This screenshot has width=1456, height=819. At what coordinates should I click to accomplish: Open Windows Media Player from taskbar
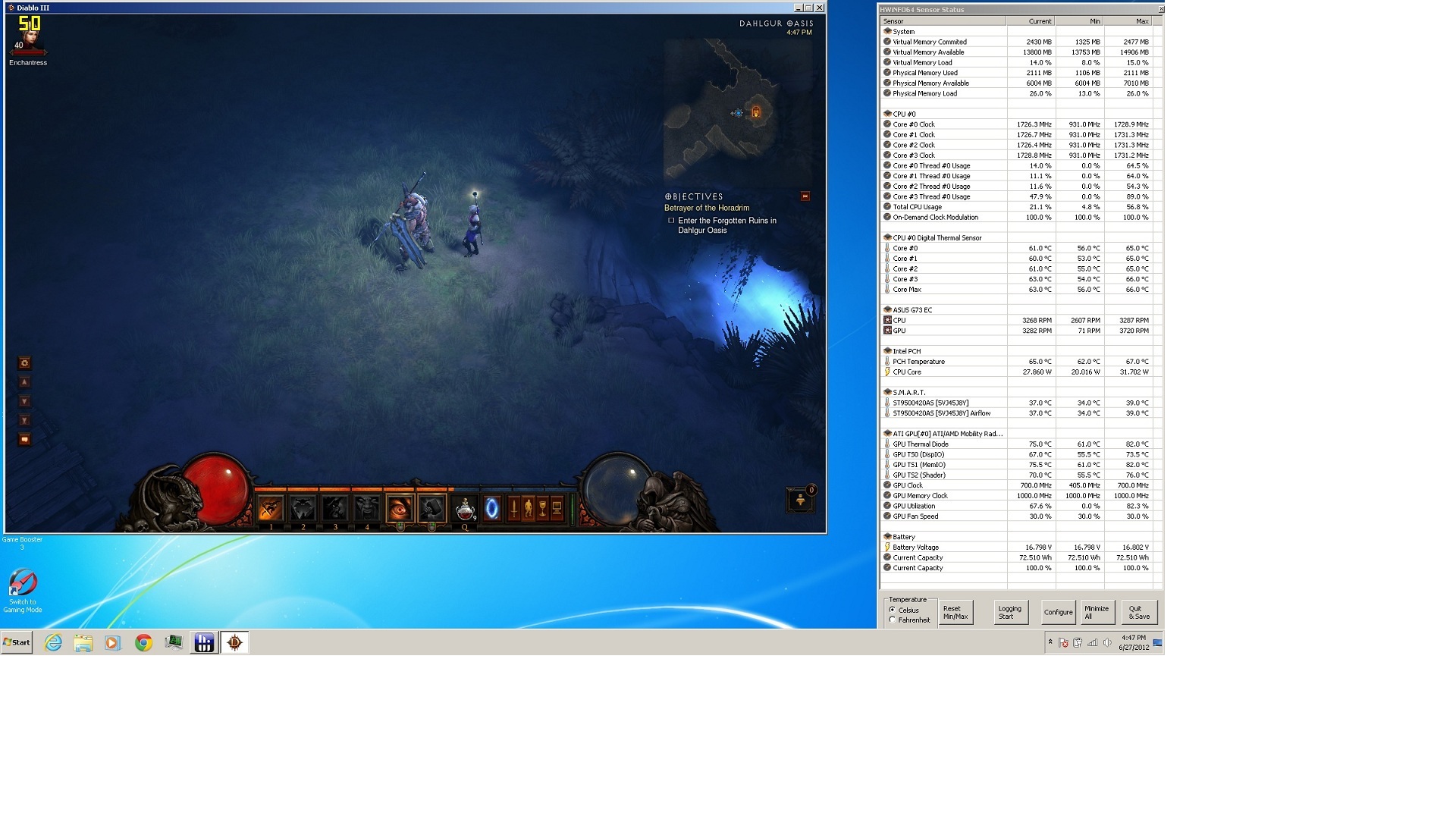coord(113,642)
